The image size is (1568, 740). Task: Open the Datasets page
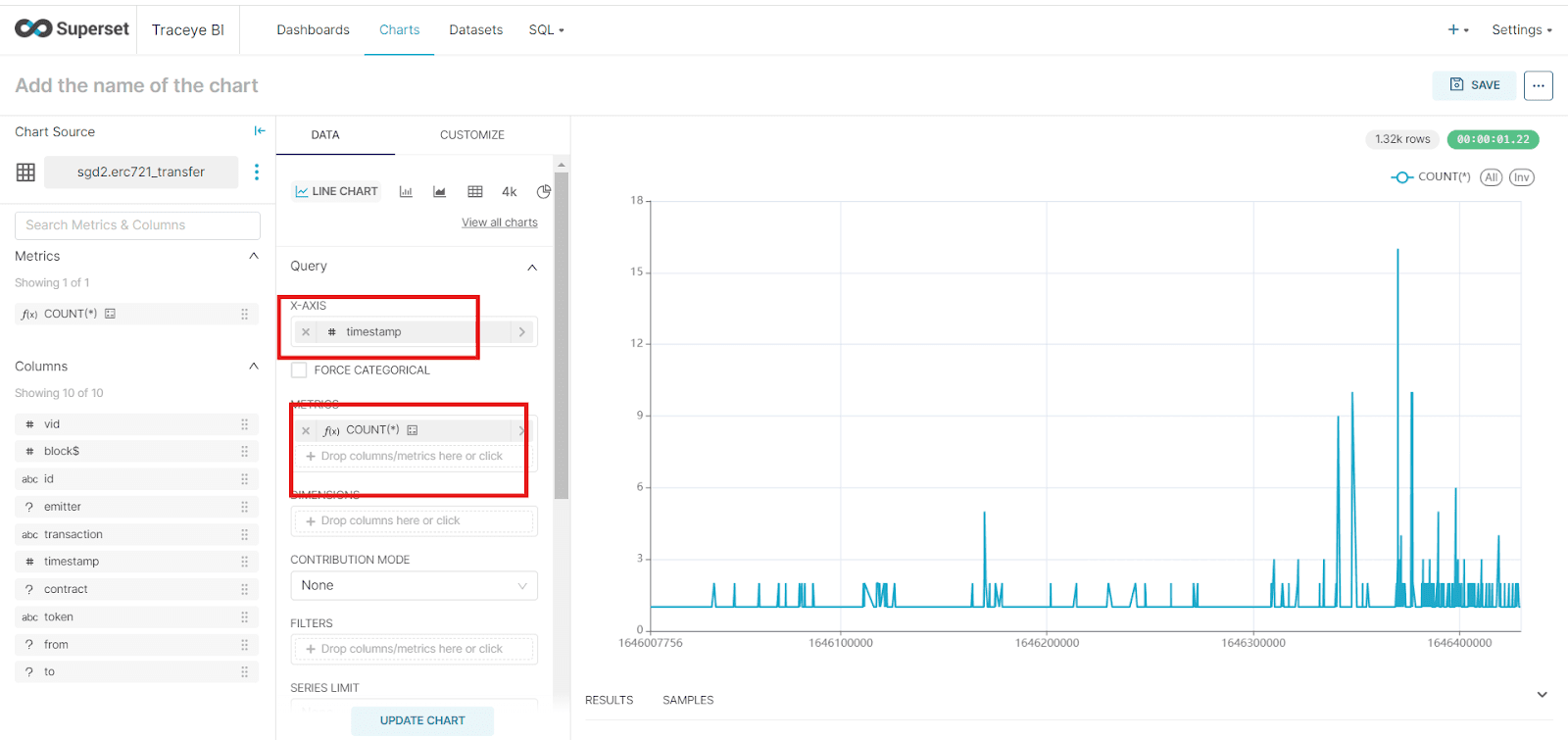[x=476, y=29]
